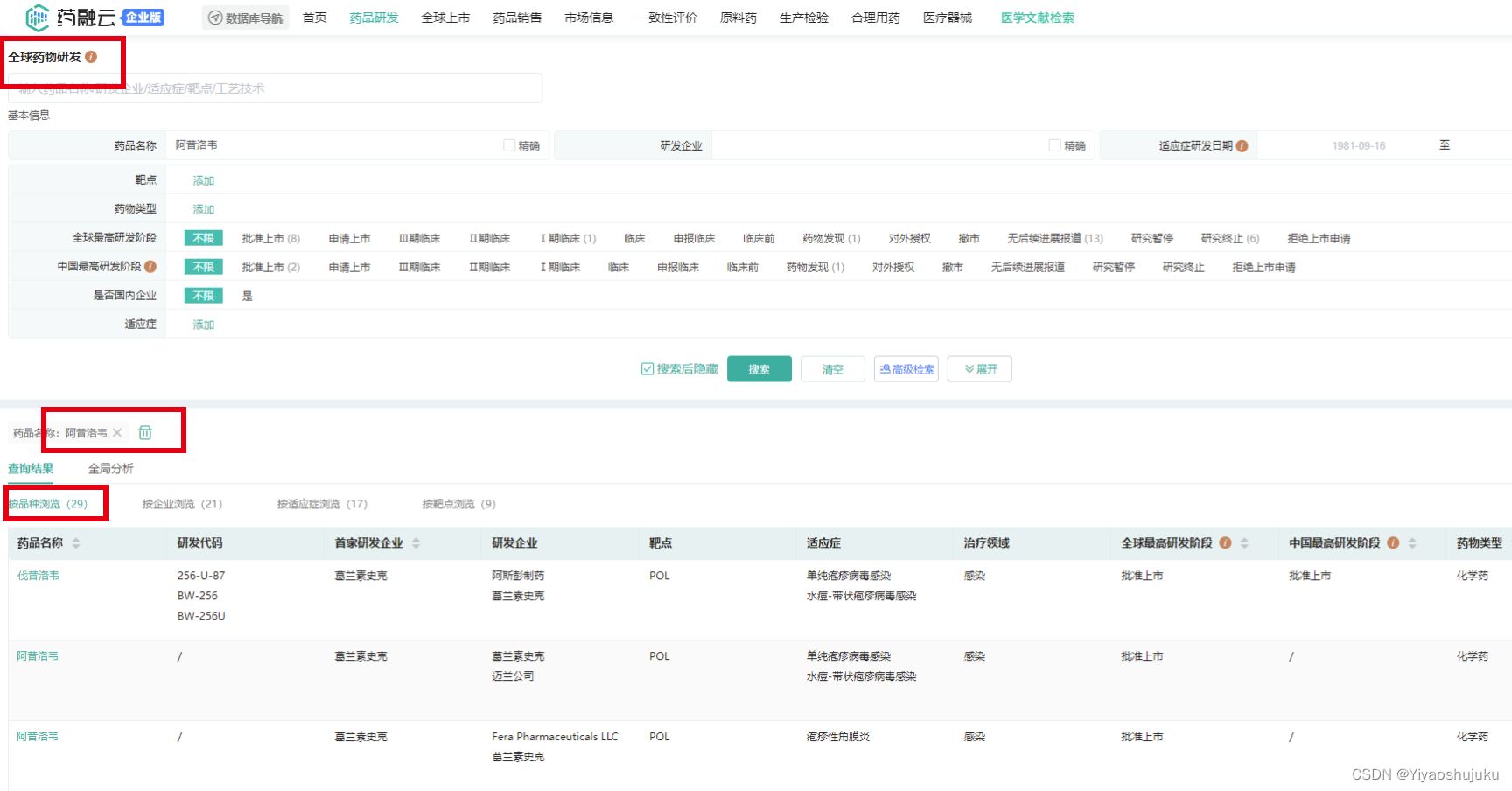
Task: Sort by 药品名称 column arrows
Action: [x=76, y=543]
